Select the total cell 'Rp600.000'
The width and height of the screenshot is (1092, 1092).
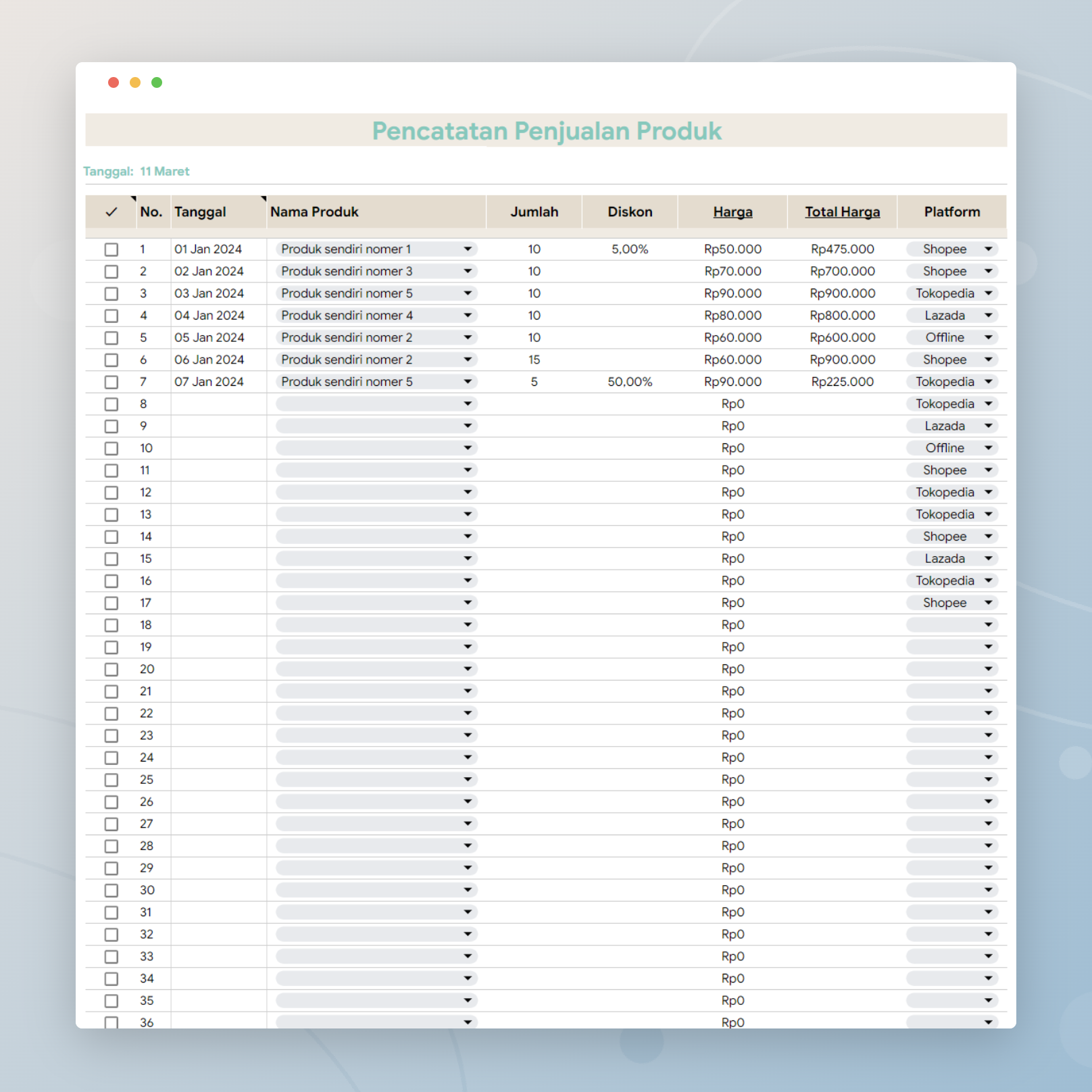click(843, 338)
